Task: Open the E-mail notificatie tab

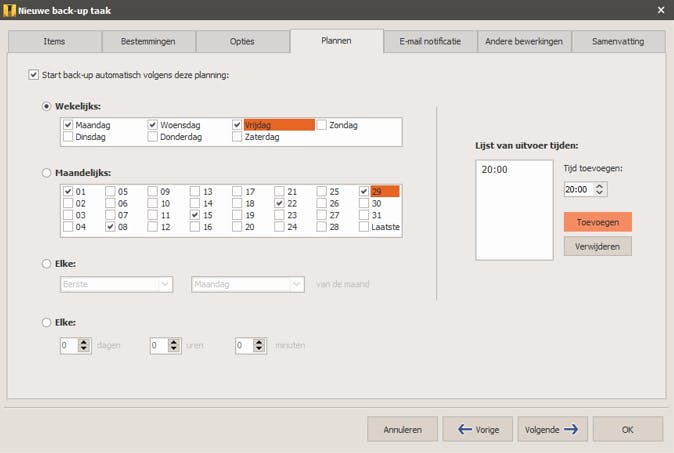Action: point(430,41)
